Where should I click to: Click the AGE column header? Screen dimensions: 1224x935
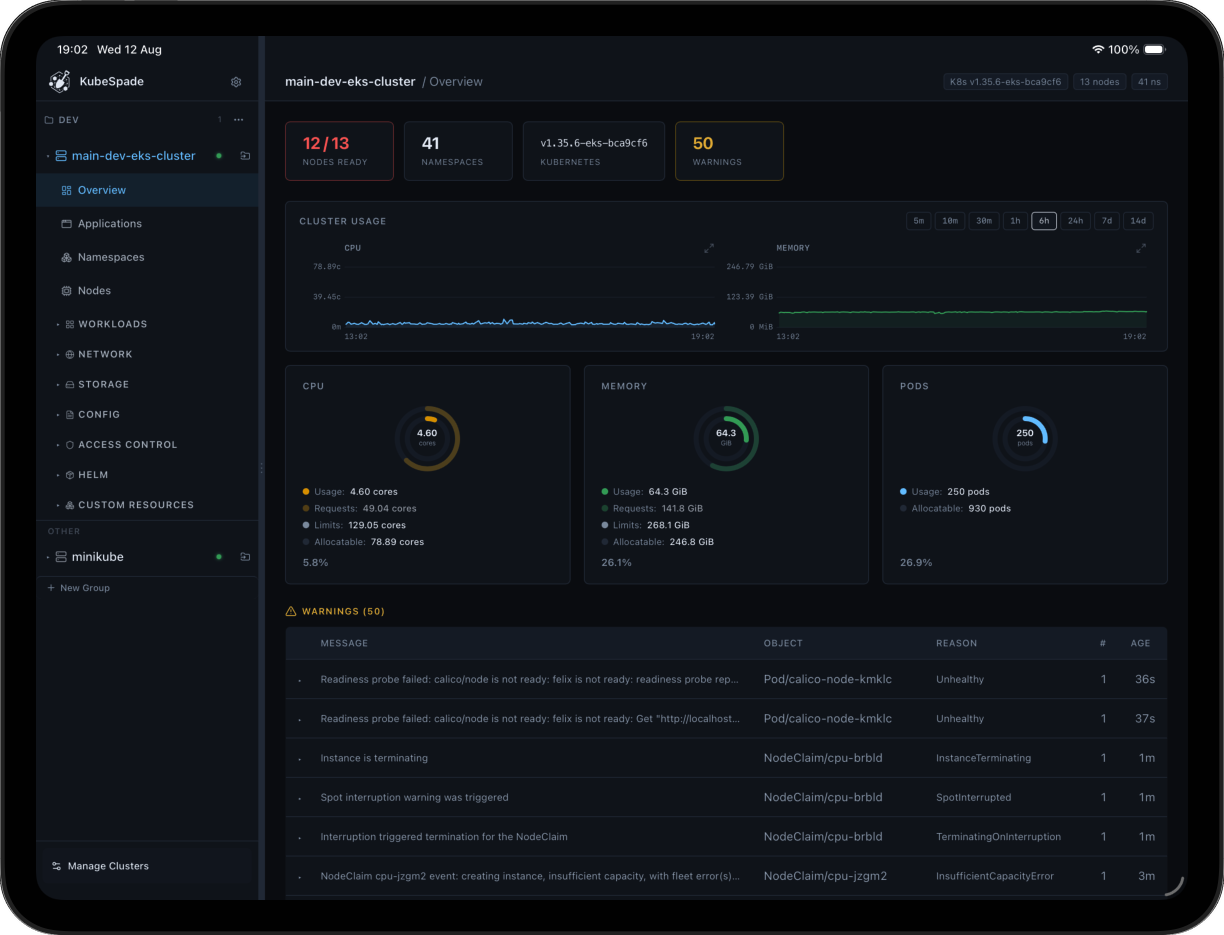(x=1140, y=643)
